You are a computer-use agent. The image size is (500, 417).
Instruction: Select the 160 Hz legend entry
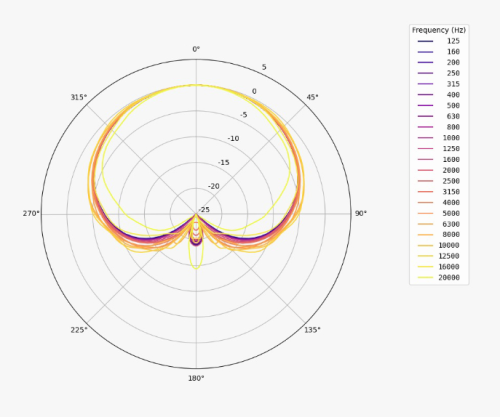point(439,52)
